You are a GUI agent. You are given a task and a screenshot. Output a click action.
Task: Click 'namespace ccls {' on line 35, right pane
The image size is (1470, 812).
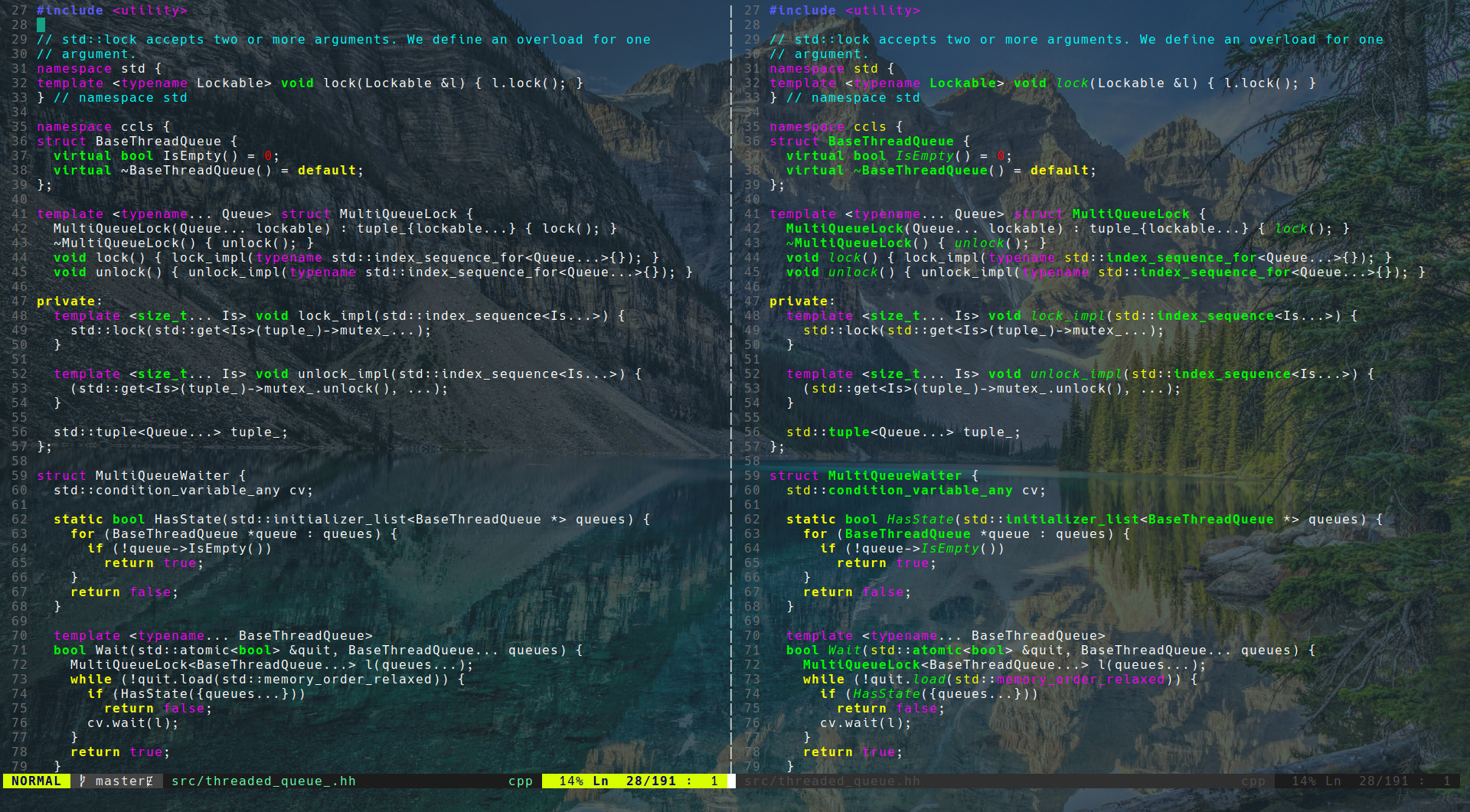836,126
